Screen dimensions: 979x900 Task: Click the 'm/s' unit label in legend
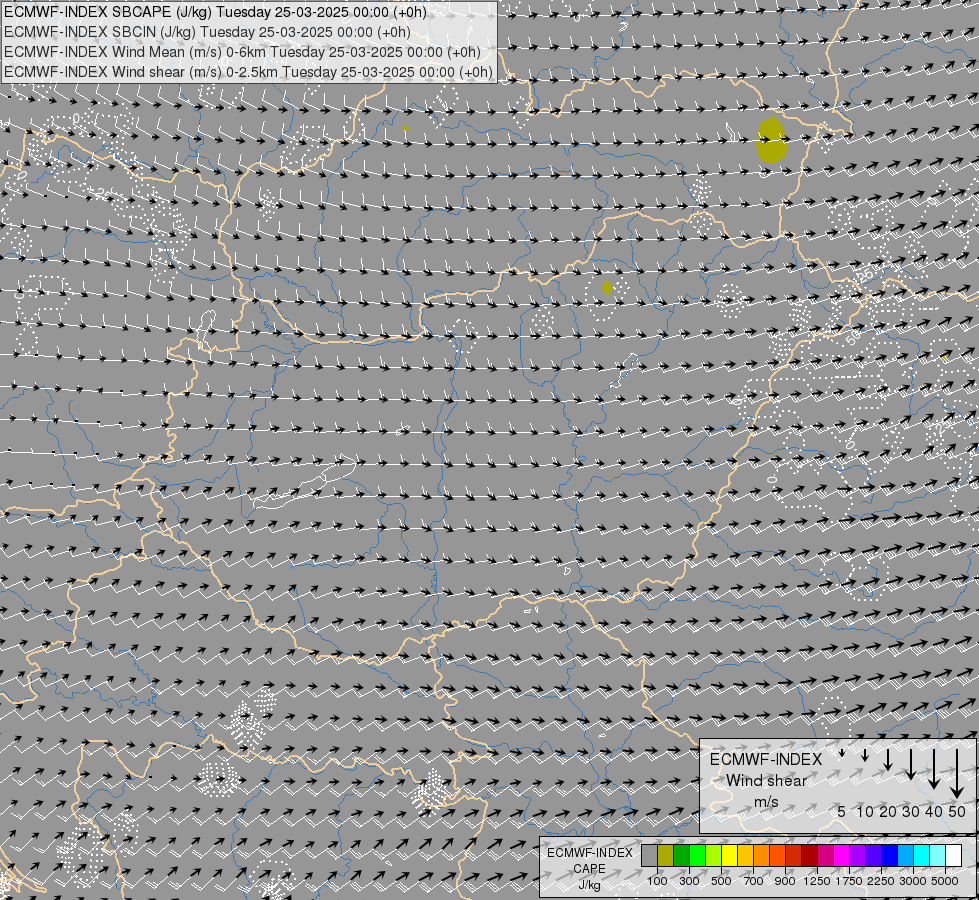766,802
